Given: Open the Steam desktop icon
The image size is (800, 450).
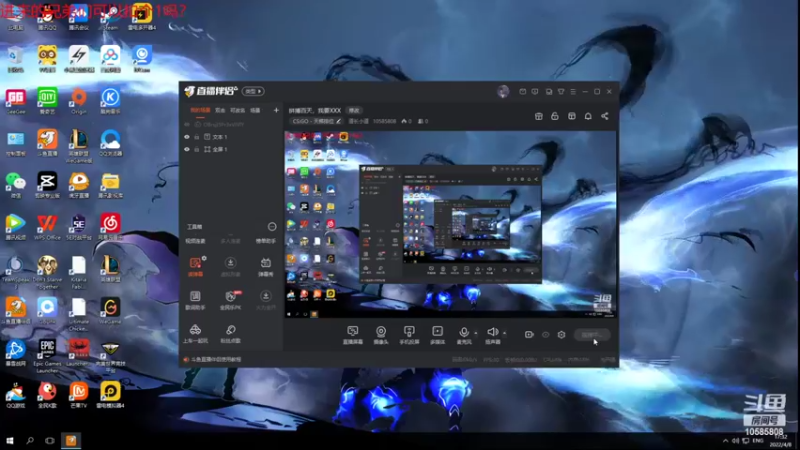Looking at the screenshot, I should [x=110, y=16].
